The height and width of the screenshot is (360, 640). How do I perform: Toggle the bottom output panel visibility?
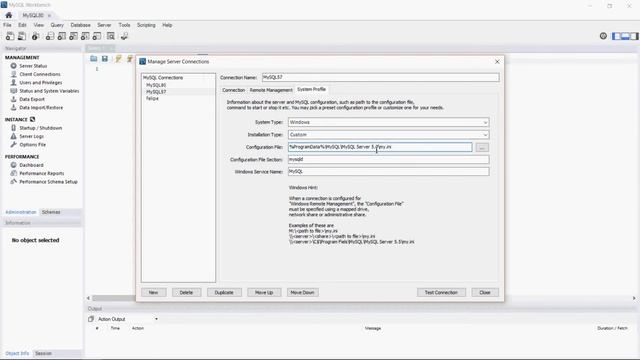point(625,36)
